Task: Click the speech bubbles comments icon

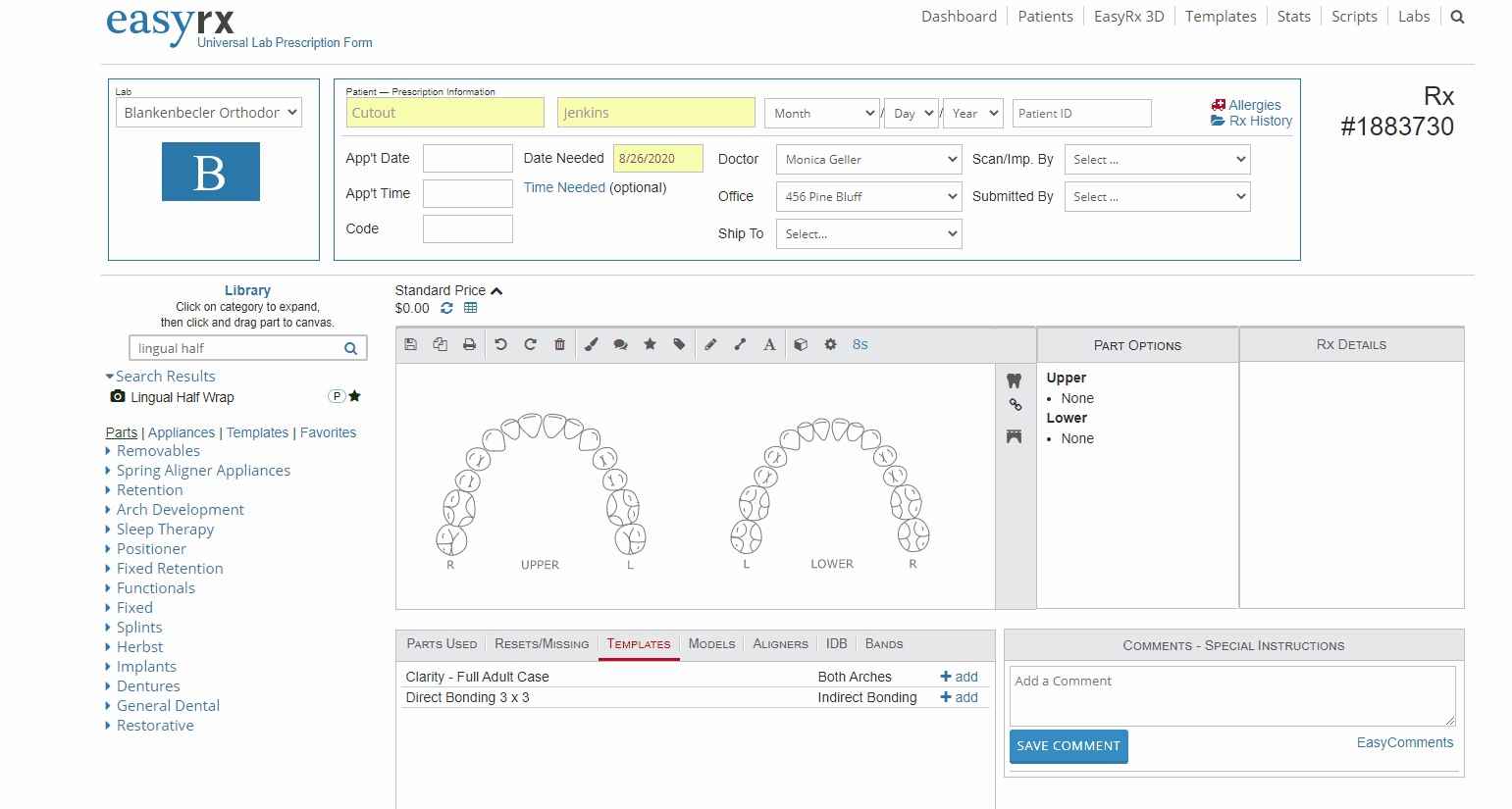Action: click(x=621, y=344)
